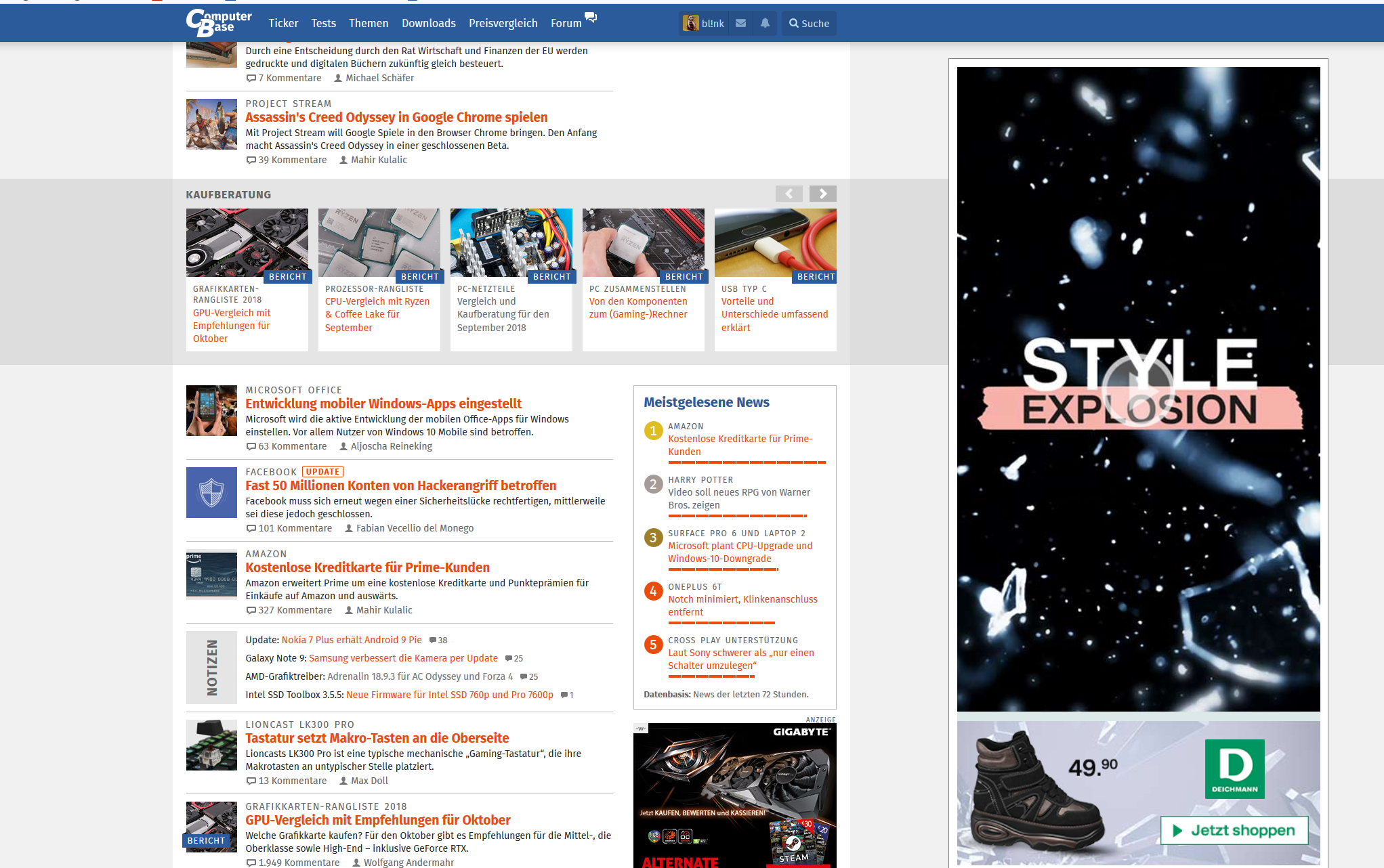Image resolution: width=1384 pixels, height=868 pixels.
Task: Open the Ticker menu item
Action: (x=283, y=23)
